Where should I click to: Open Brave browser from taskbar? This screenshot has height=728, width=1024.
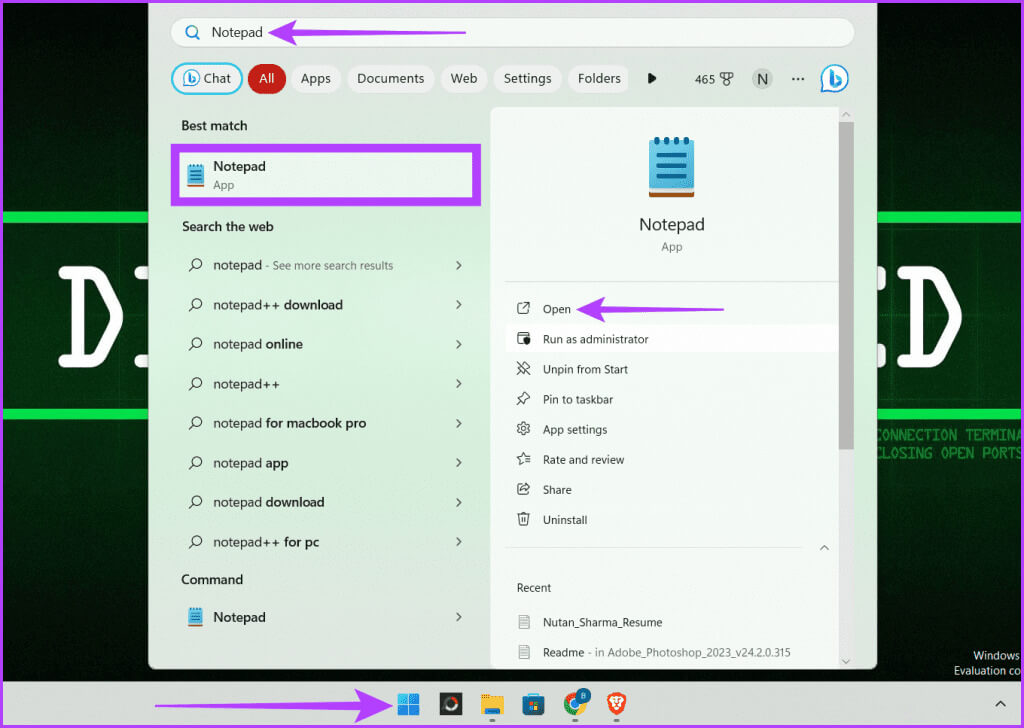click(x=616, y=704)
